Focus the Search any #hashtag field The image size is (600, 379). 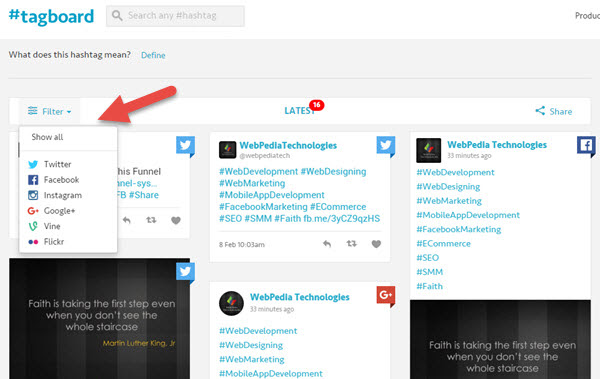click(175, 16)
